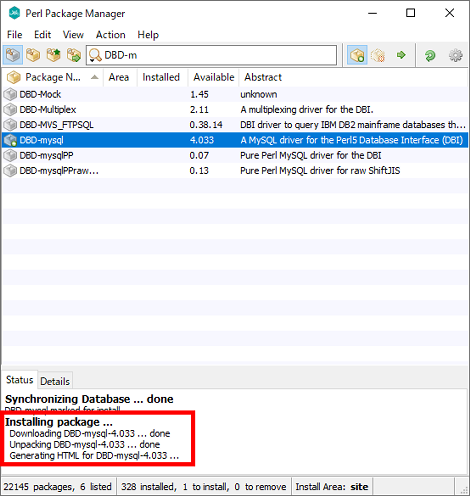Image resolution: width=470 pixels, height=496 pixels.
Task: Sort by the Package Name column header
Action: coord(53,77)
